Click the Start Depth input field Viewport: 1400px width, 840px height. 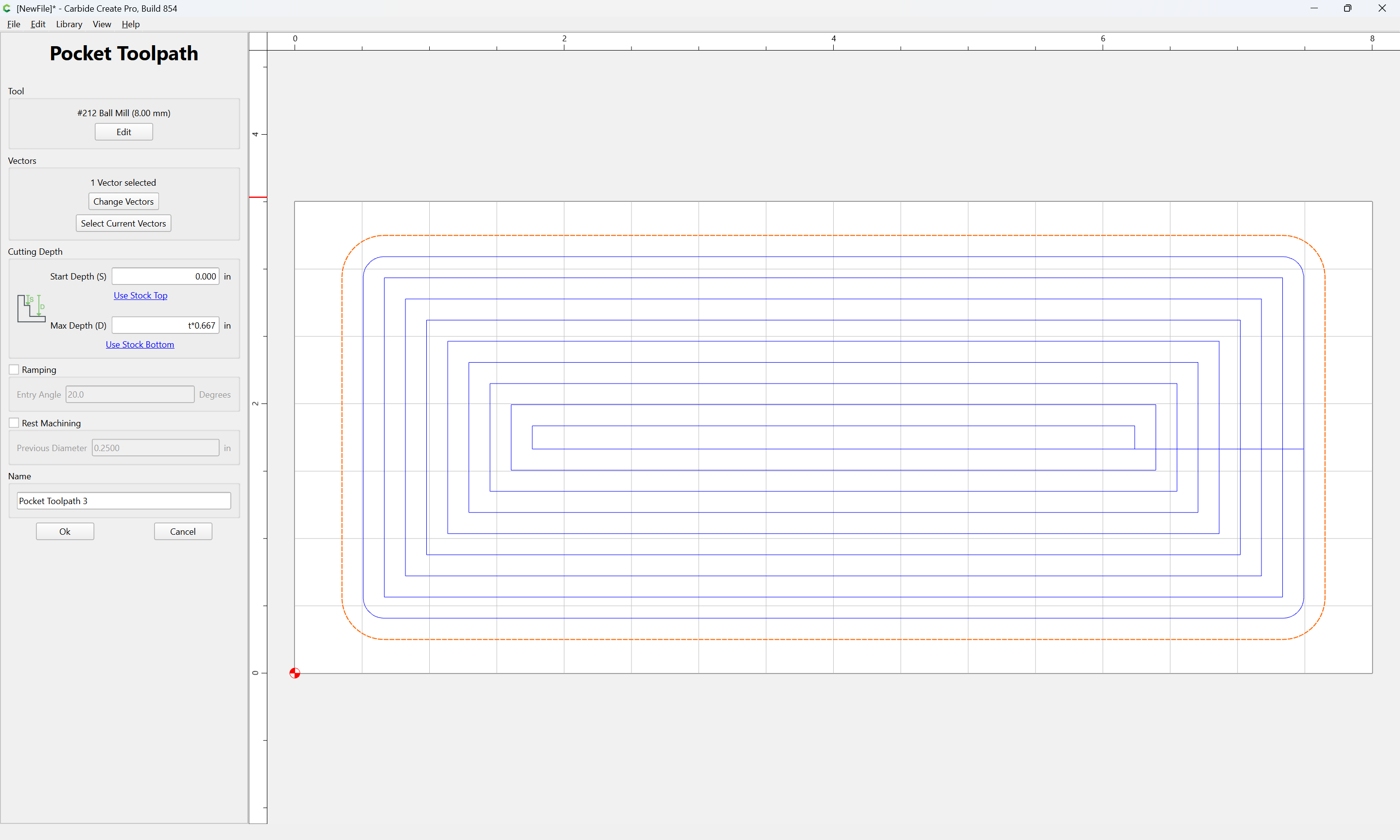[x=165, y=276]
